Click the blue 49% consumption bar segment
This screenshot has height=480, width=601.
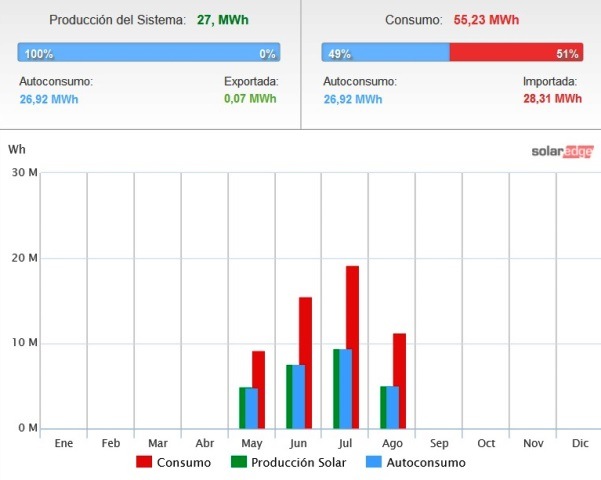pos(385,53)
